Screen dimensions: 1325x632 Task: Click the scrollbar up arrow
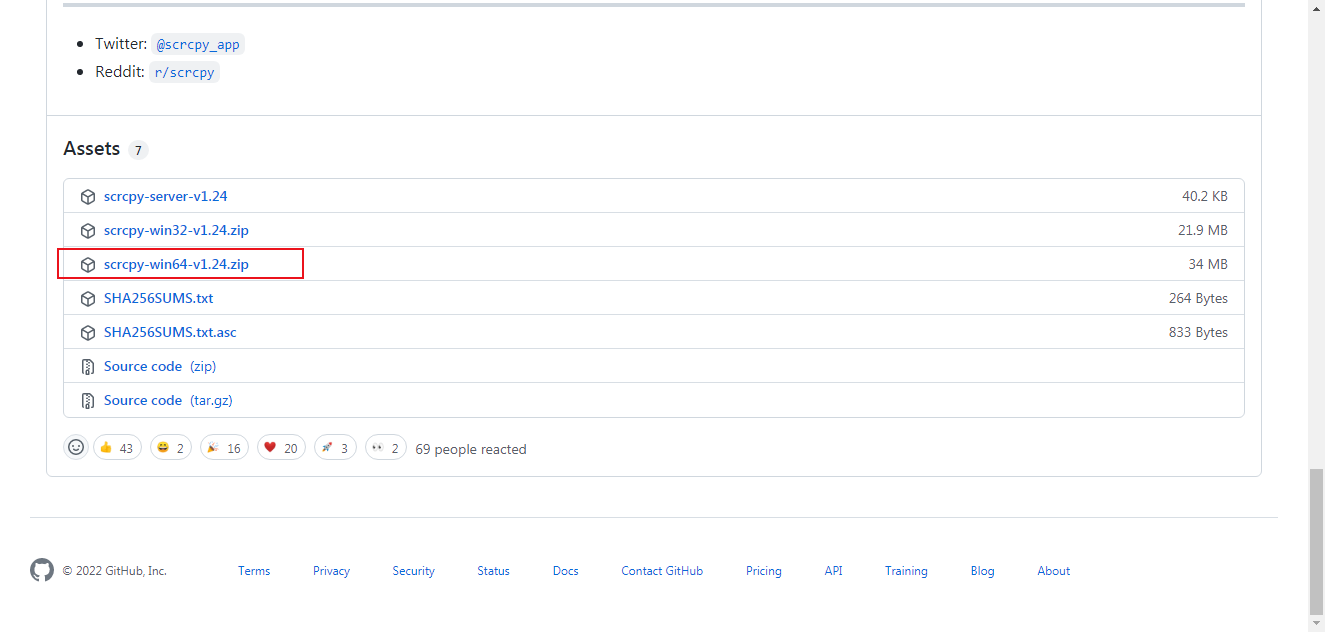[1316, 7]
